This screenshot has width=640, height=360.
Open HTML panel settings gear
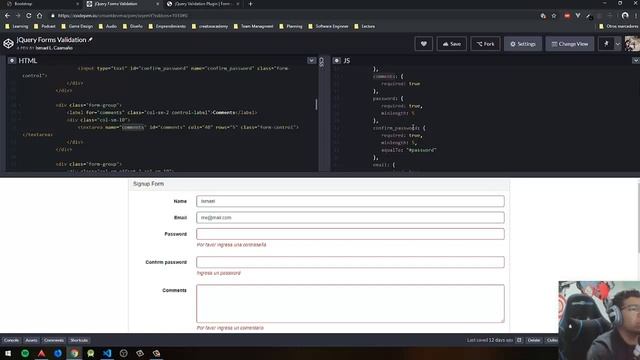[12, 60]
